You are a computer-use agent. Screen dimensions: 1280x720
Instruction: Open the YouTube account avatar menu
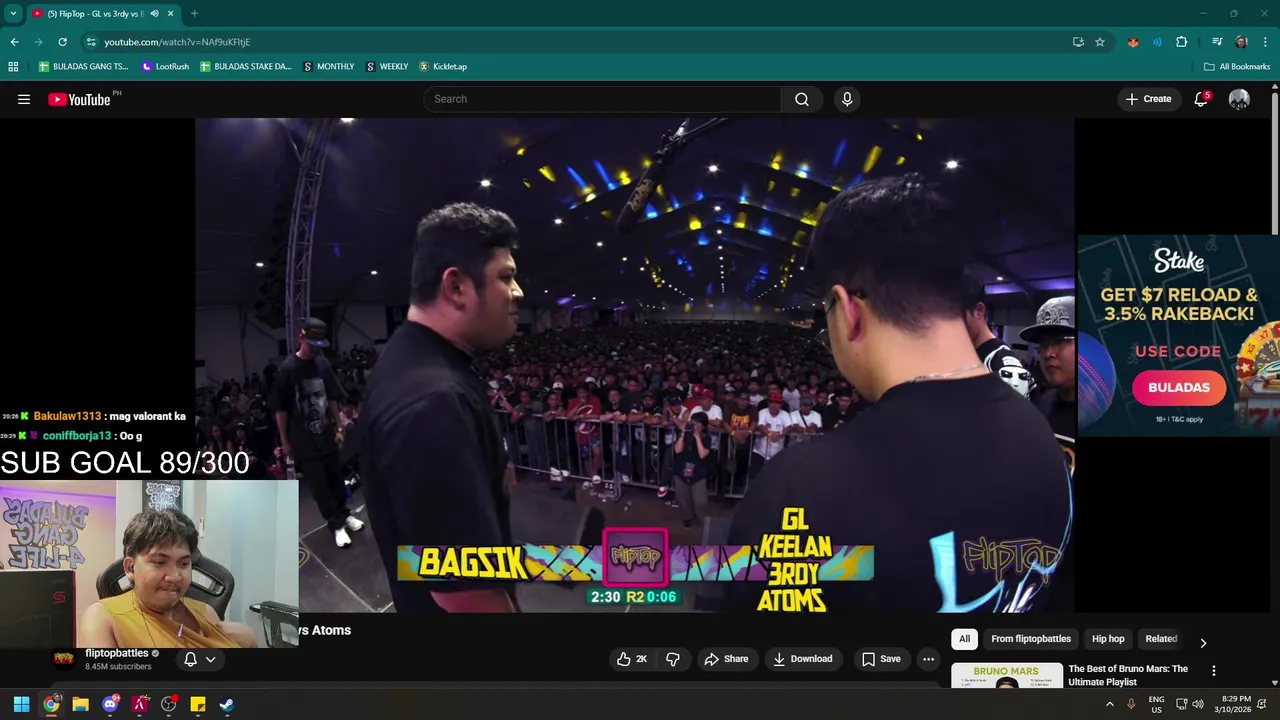point(1239,99)
